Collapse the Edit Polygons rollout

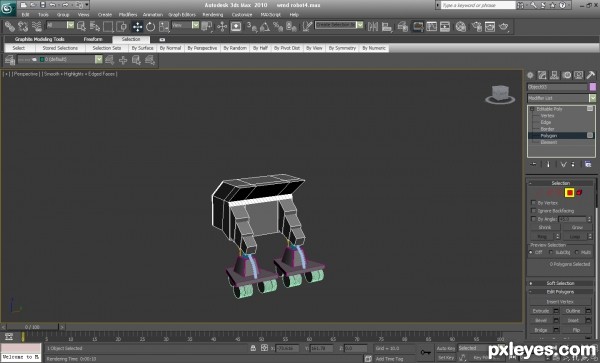(x=561, y=292)
